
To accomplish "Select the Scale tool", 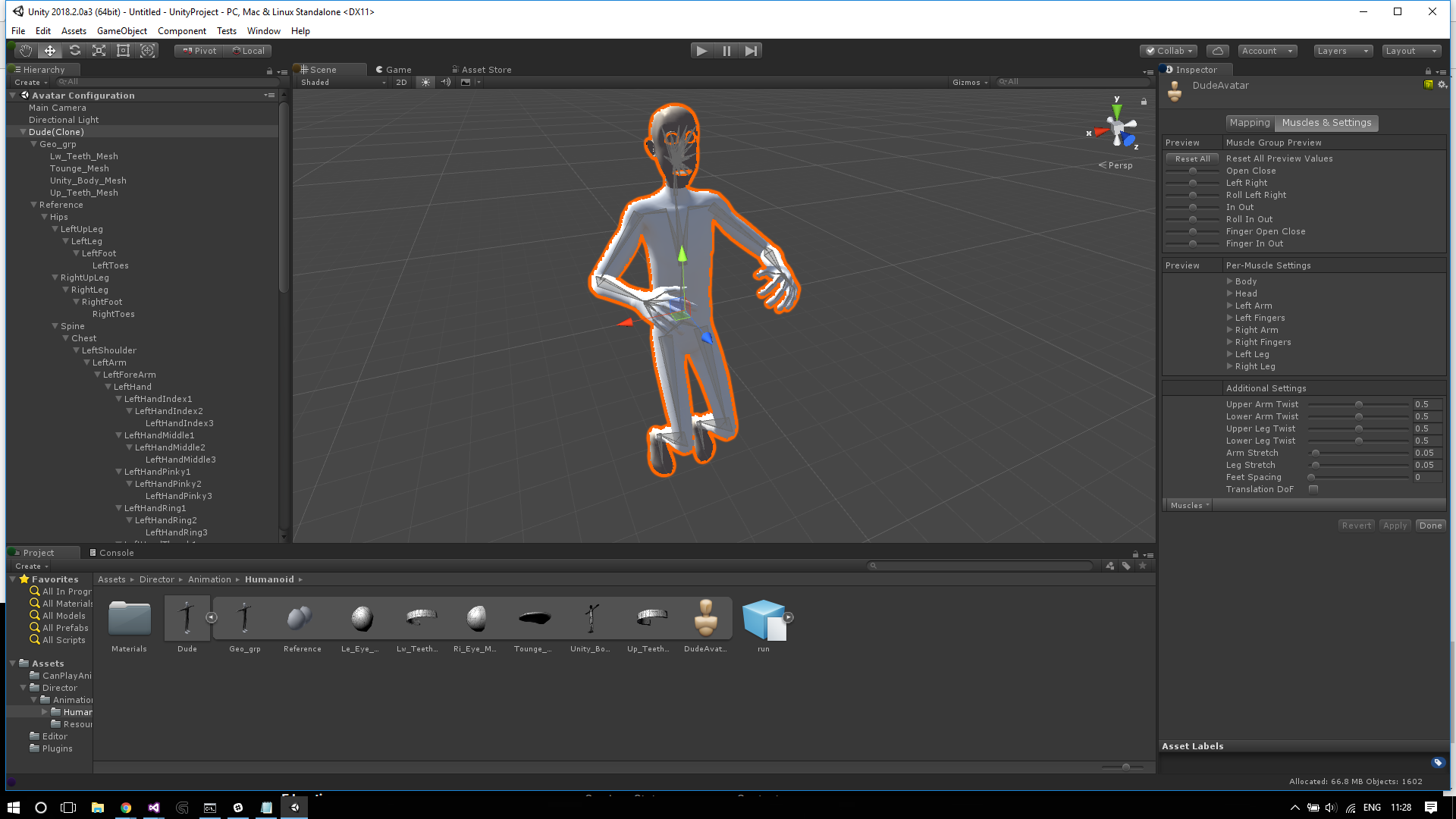I will pos(99,50).
